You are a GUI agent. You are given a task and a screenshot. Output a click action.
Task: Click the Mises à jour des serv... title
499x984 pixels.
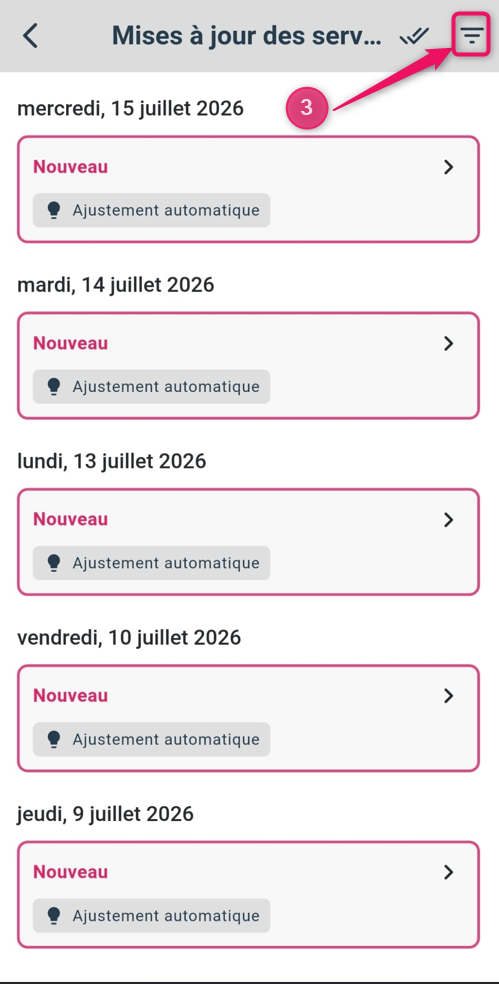[x=247, y=36]
